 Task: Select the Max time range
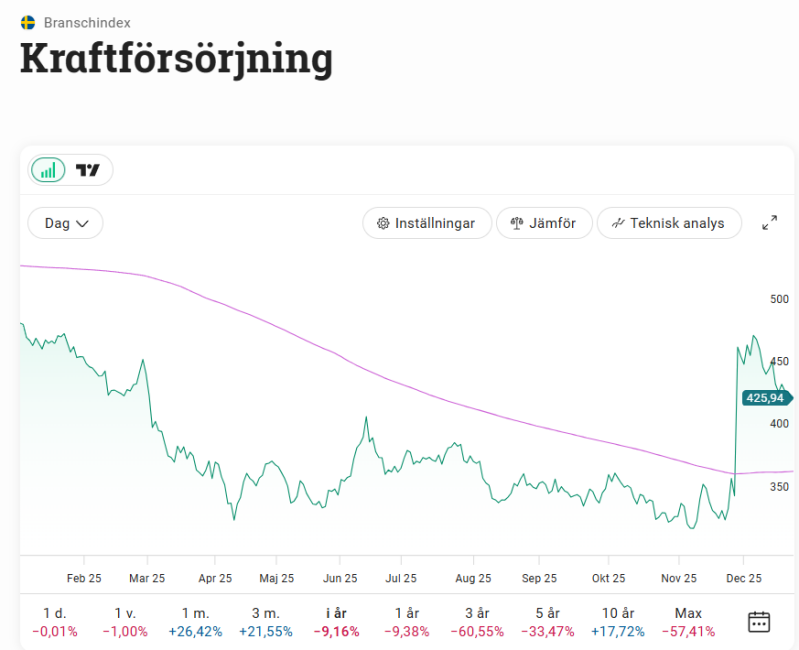click(x=688, y=621)
